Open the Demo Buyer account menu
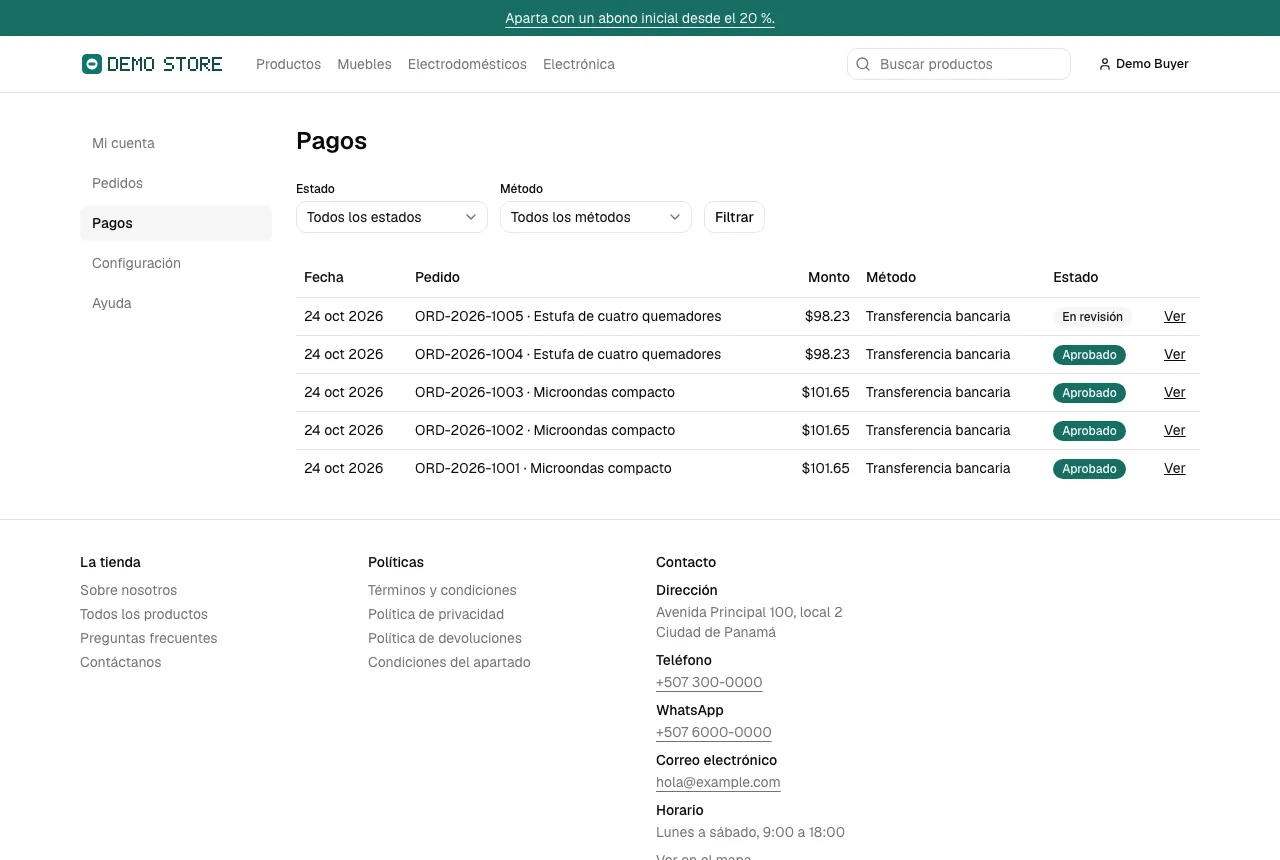This screenshot has width=1280, height=860. tap(1144, 64)
